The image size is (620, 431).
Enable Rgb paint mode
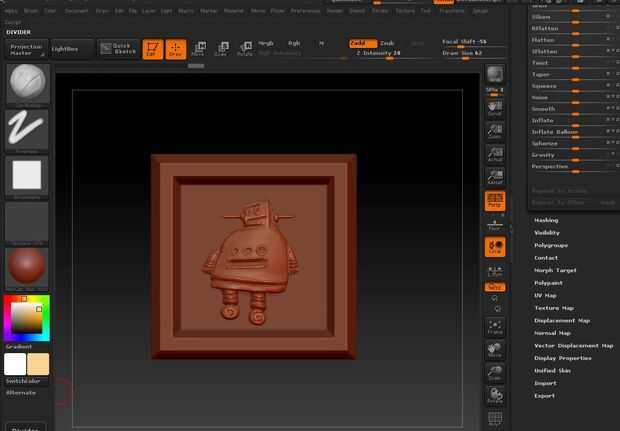(294, 43)
